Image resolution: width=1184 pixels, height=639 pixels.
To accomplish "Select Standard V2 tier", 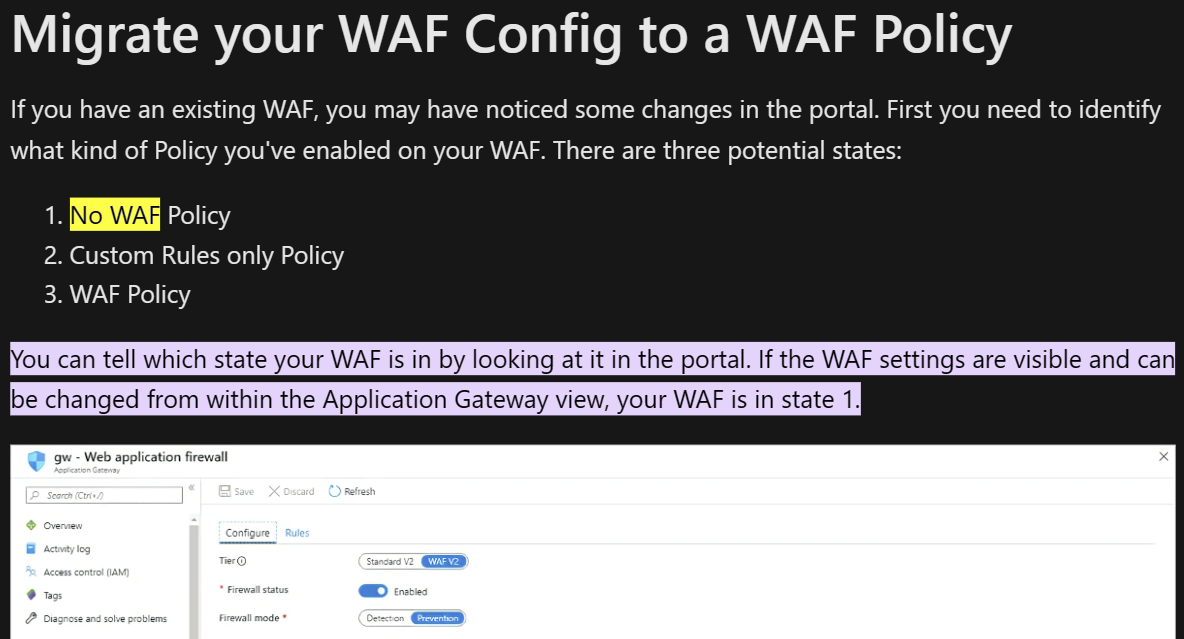I will (x=390, y=561).
